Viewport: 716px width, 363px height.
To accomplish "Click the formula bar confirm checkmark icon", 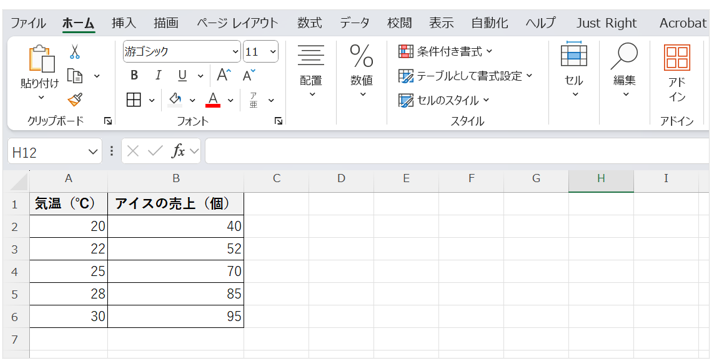I will click(155, 151).
